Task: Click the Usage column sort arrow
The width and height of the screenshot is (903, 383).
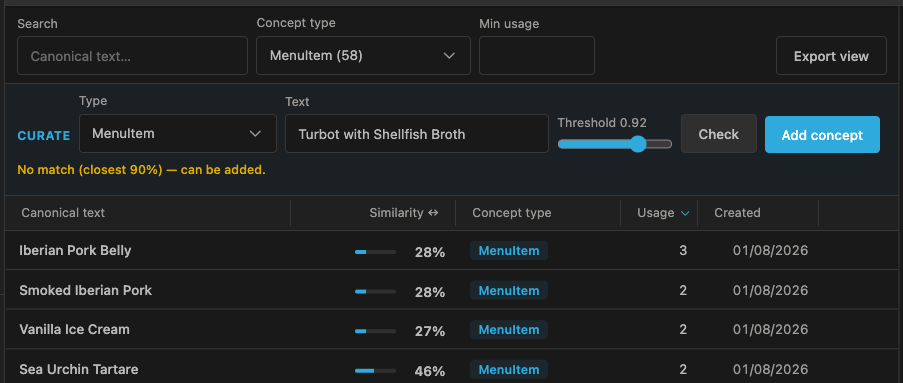Action: (x=685, y=214)
